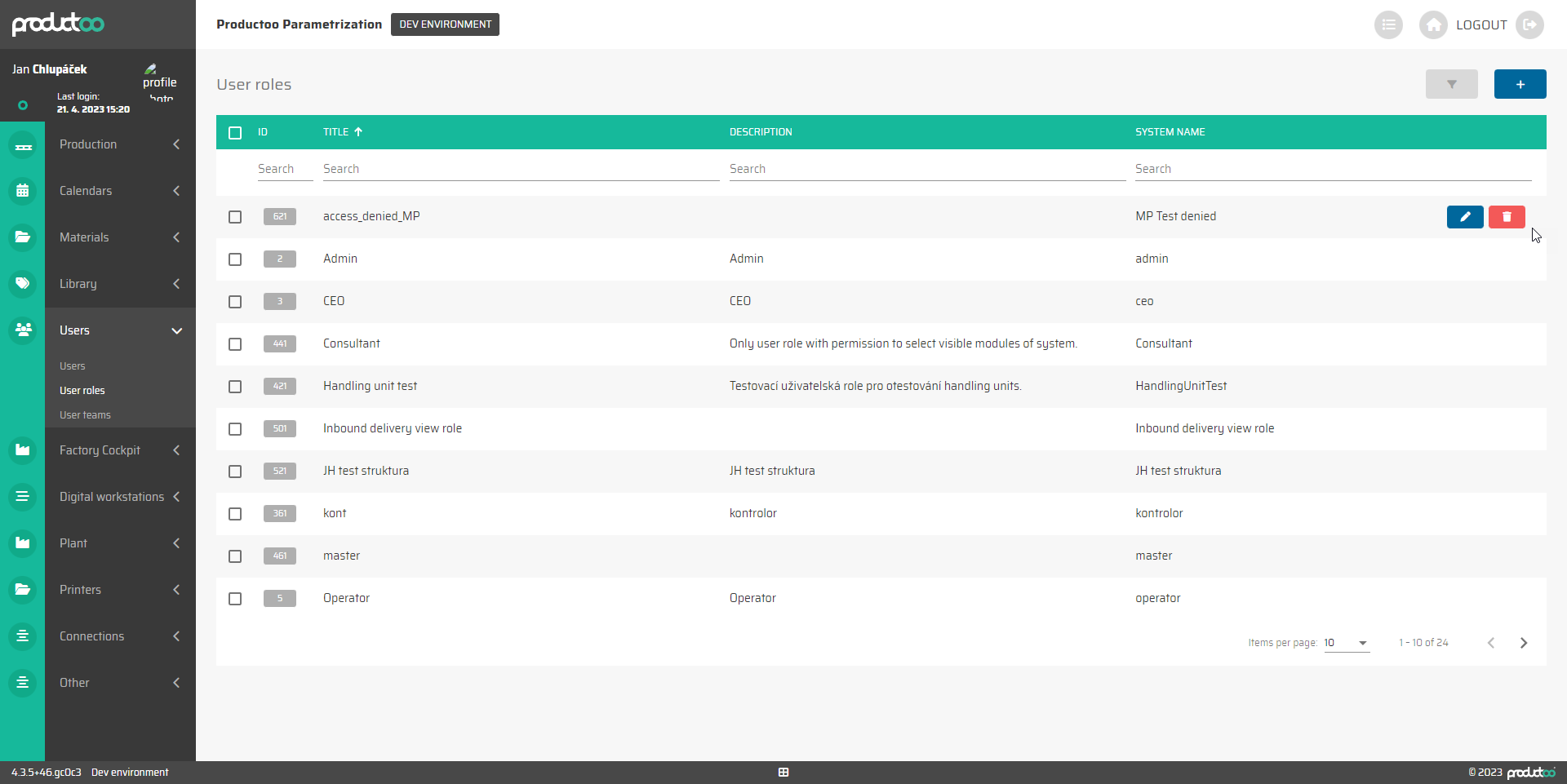Open the list menu icon in header
Image resolution: width=1567 pixels, height=784 pixels.
tap(1387, 25)
